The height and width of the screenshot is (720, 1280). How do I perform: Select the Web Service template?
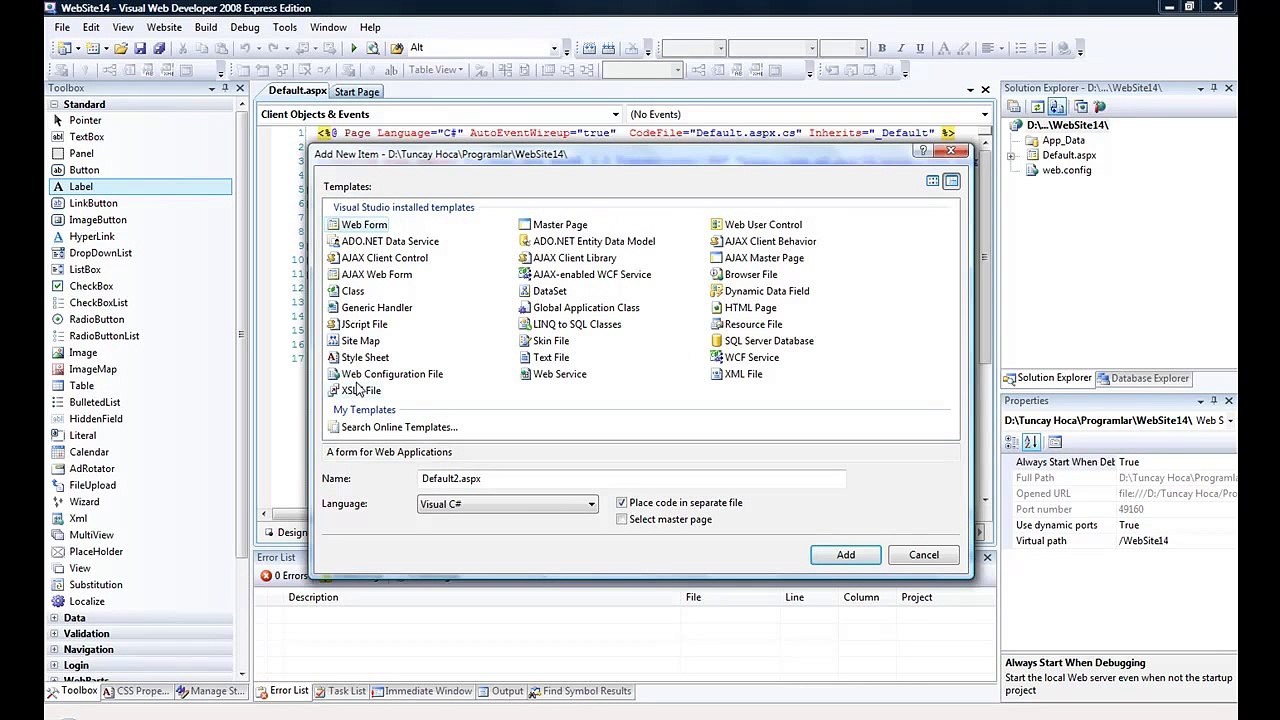point(553,374)
